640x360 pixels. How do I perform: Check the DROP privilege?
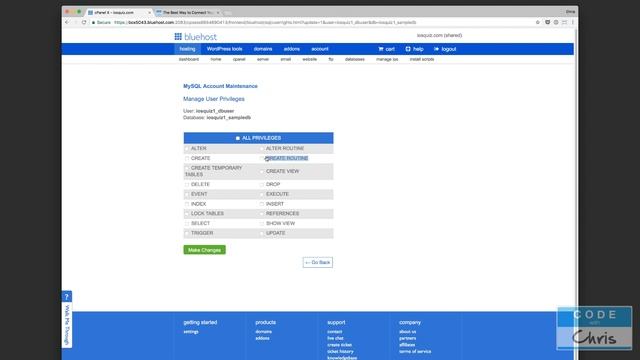click(262, 184)
